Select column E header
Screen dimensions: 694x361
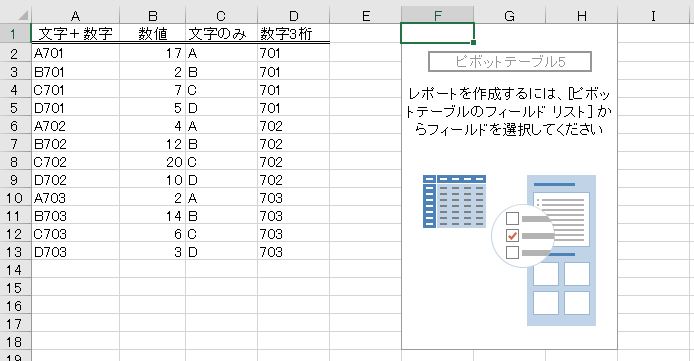pos(366,16)
